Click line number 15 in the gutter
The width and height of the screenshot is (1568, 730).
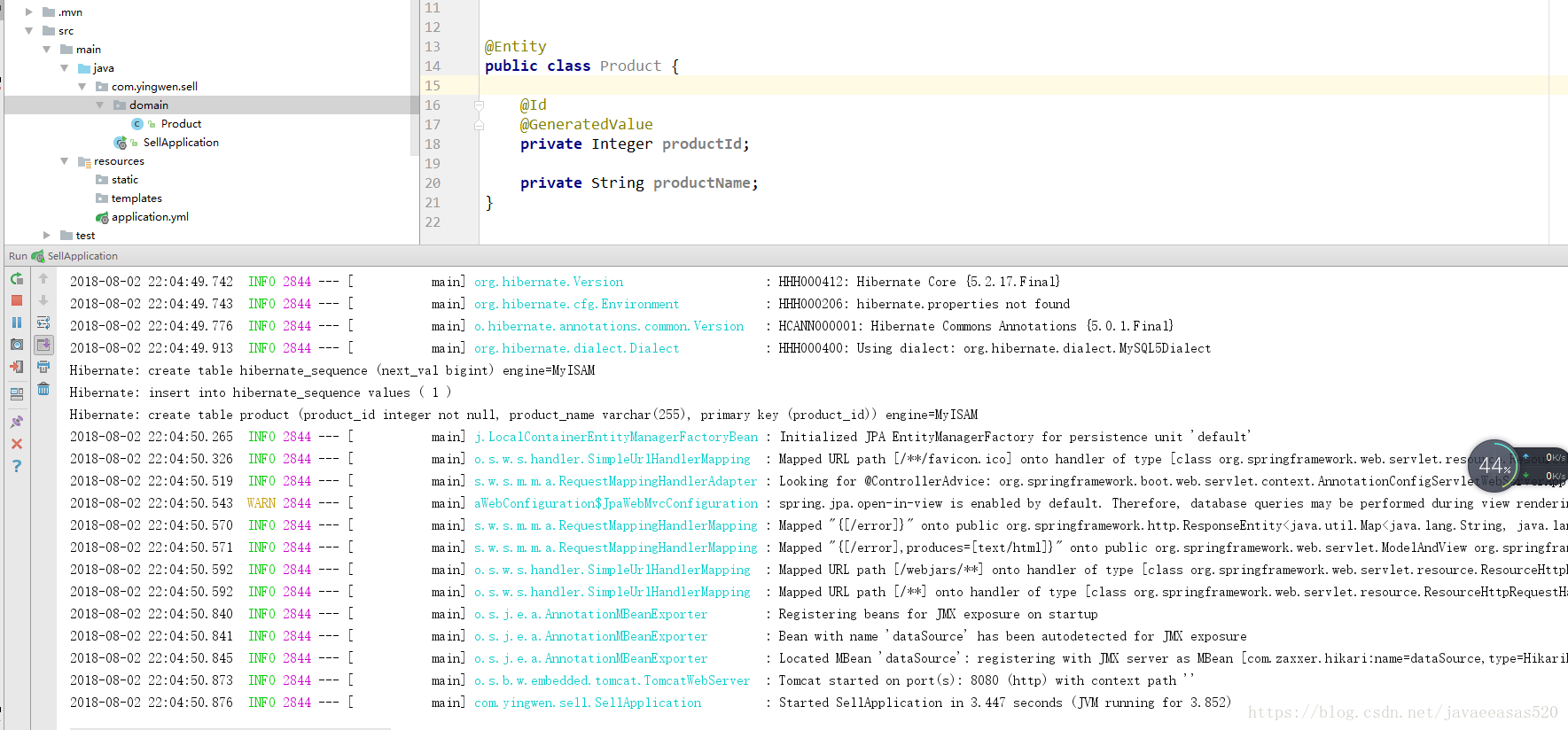433,86
